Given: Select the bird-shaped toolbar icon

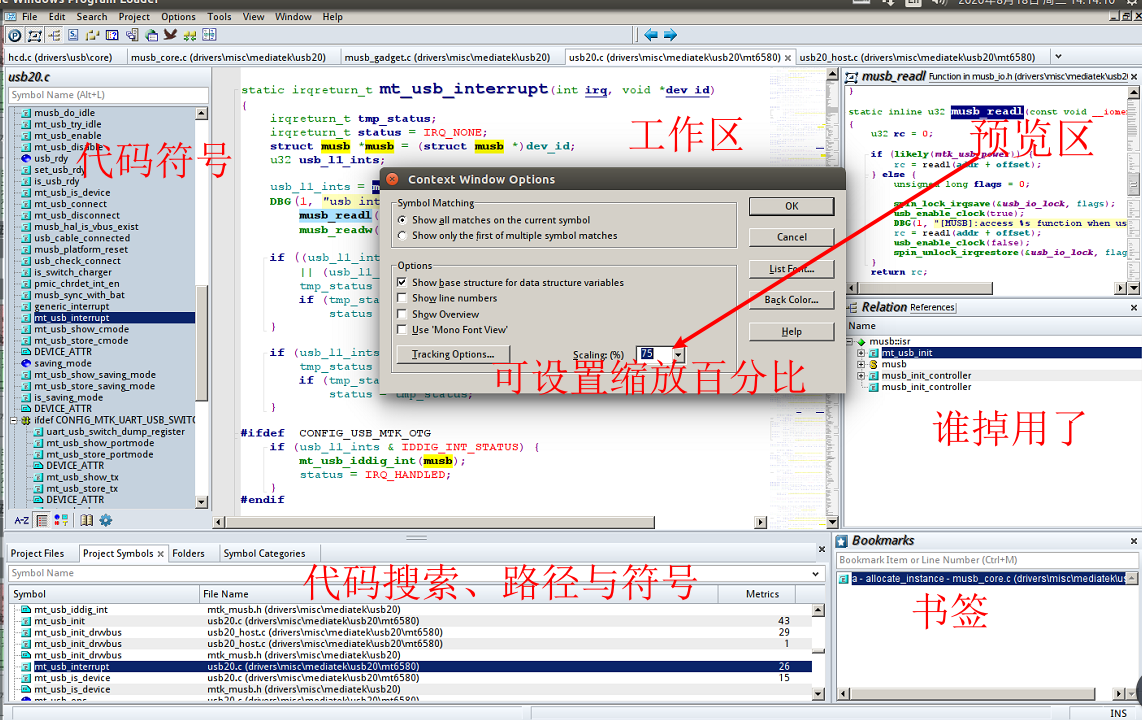Looking at the screenshot, I should point(170,35).
